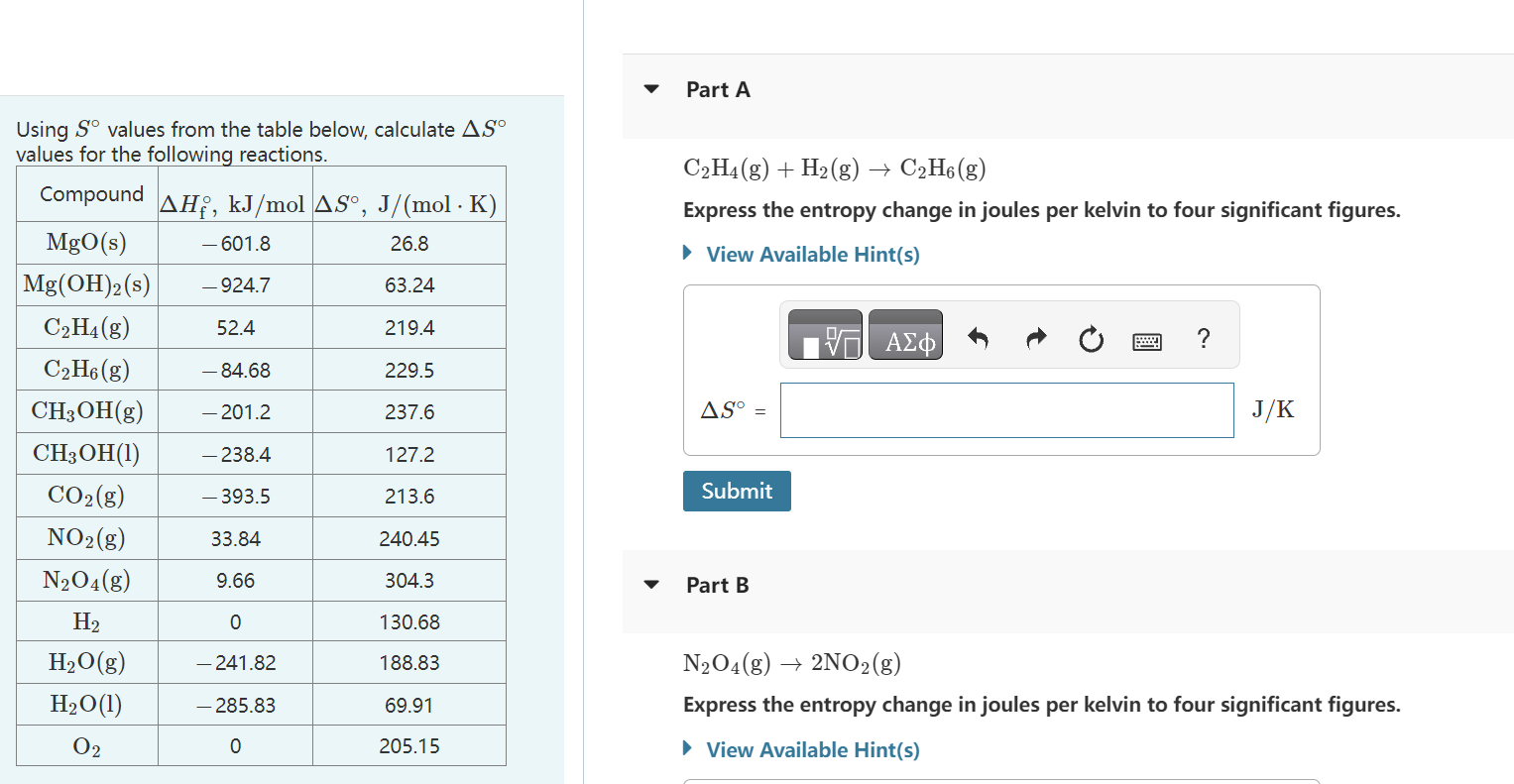Image resolution: width=1514 pixels, height=784 pixels.
Task: Click the question mark help icon
Action: pyautogui.click(x=1203, y=338)
